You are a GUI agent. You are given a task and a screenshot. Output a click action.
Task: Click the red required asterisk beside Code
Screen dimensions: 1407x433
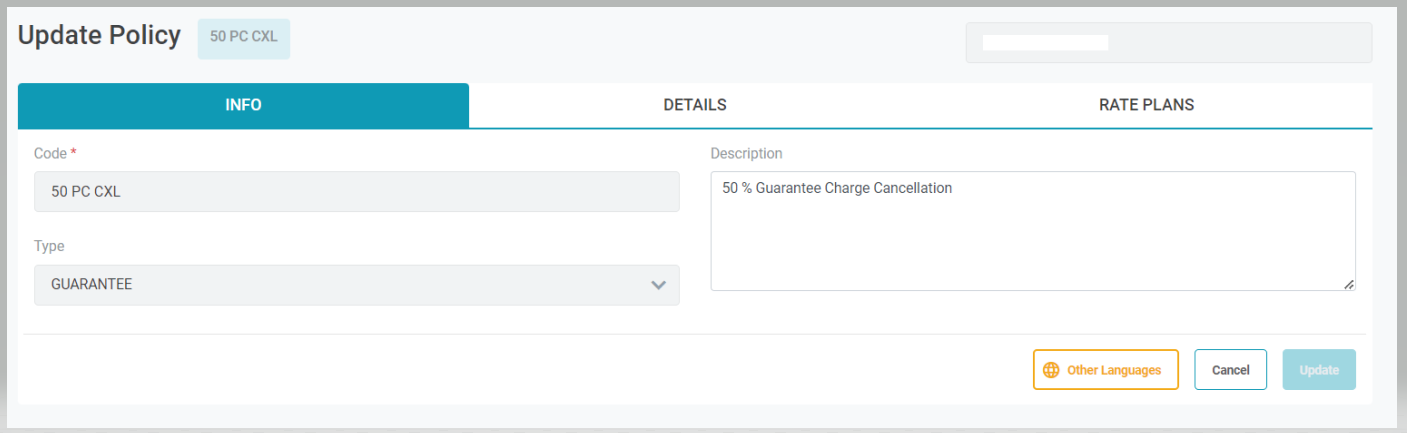pyautogui.click(x=73, y=154)
